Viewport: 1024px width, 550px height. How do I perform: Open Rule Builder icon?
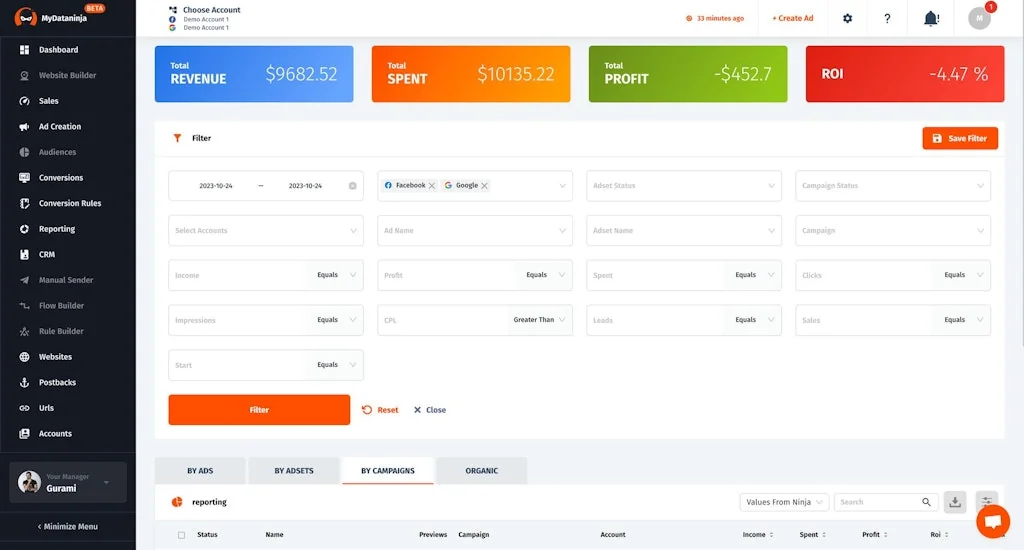pyautogui.click(x=24, y=331)
